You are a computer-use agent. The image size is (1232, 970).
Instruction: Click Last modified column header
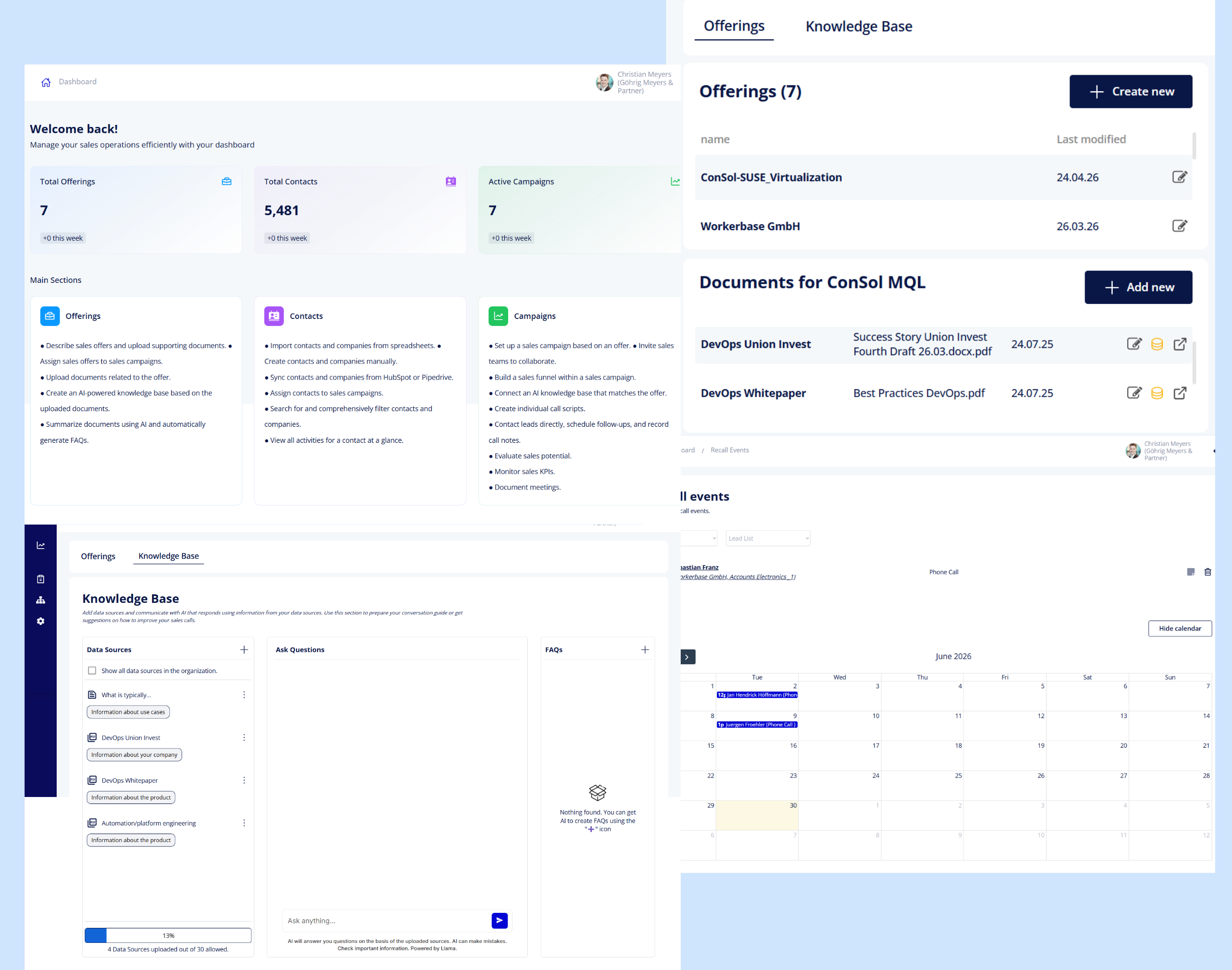point(1091,139)
